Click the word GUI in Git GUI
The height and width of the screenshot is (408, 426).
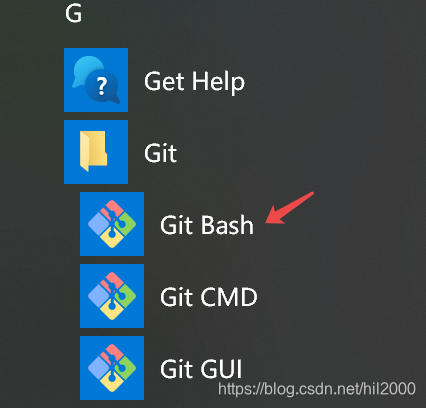click(221, 369)
